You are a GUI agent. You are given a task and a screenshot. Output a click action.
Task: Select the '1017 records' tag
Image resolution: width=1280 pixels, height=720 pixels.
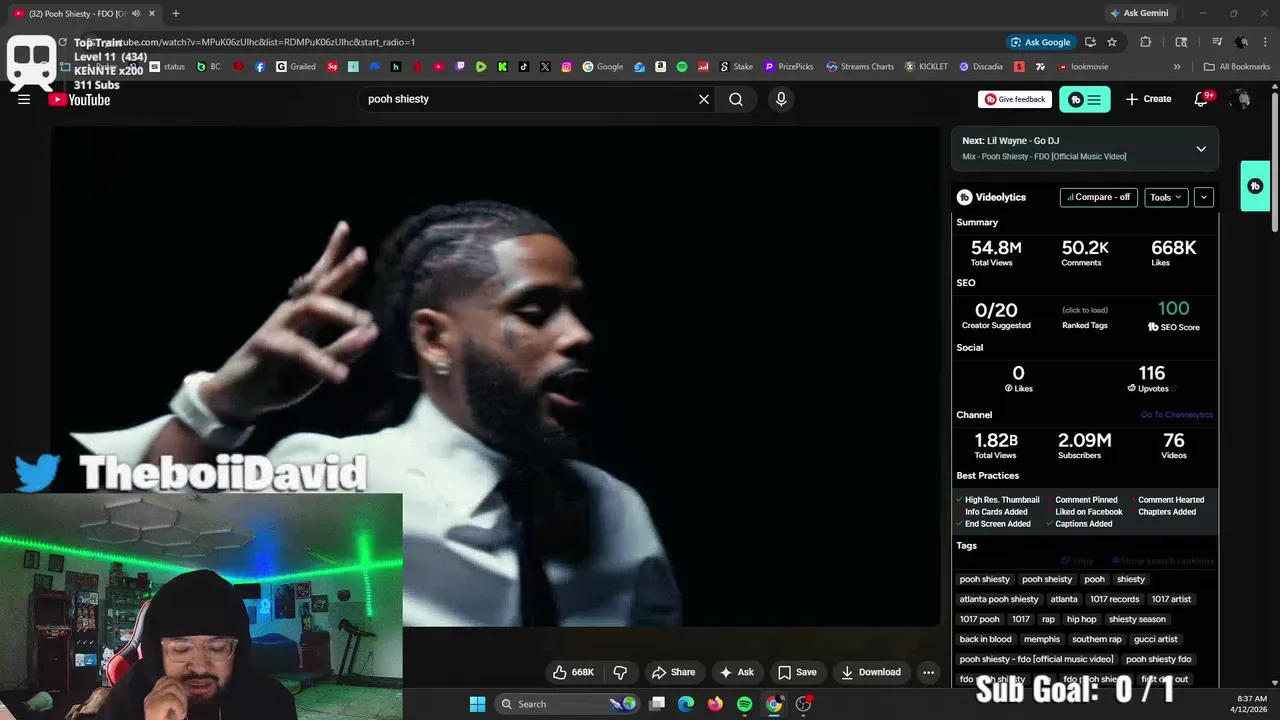click(1114, 599)
